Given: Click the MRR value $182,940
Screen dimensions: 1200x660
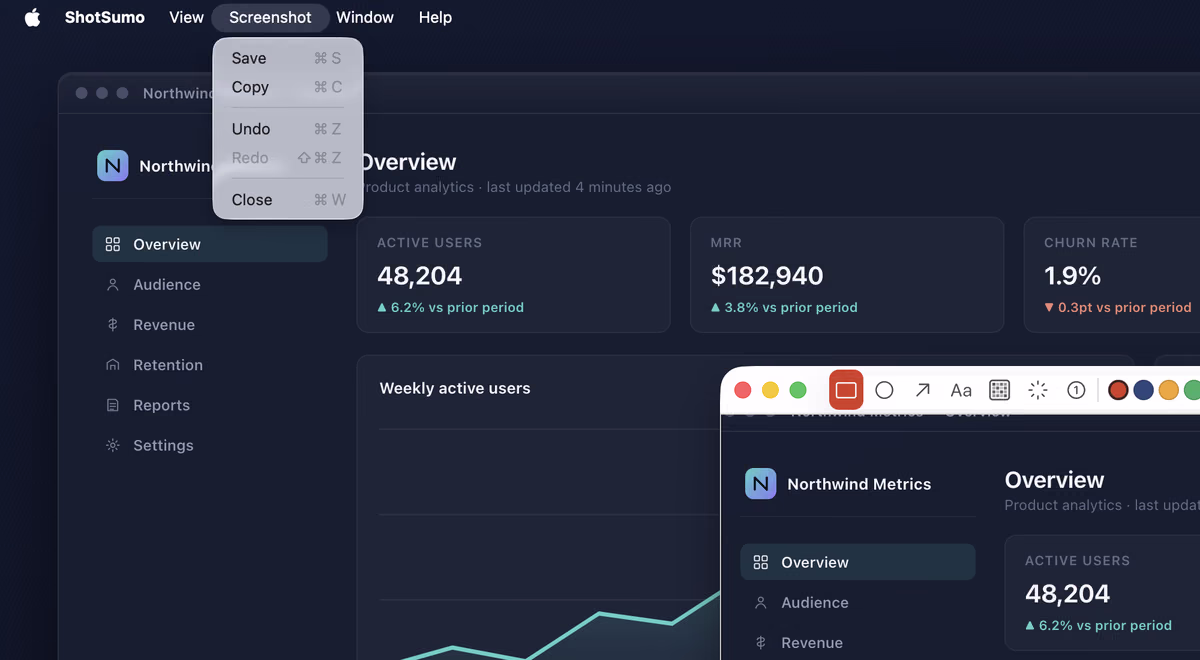Looking at the screenshot, I should [767, 276].
